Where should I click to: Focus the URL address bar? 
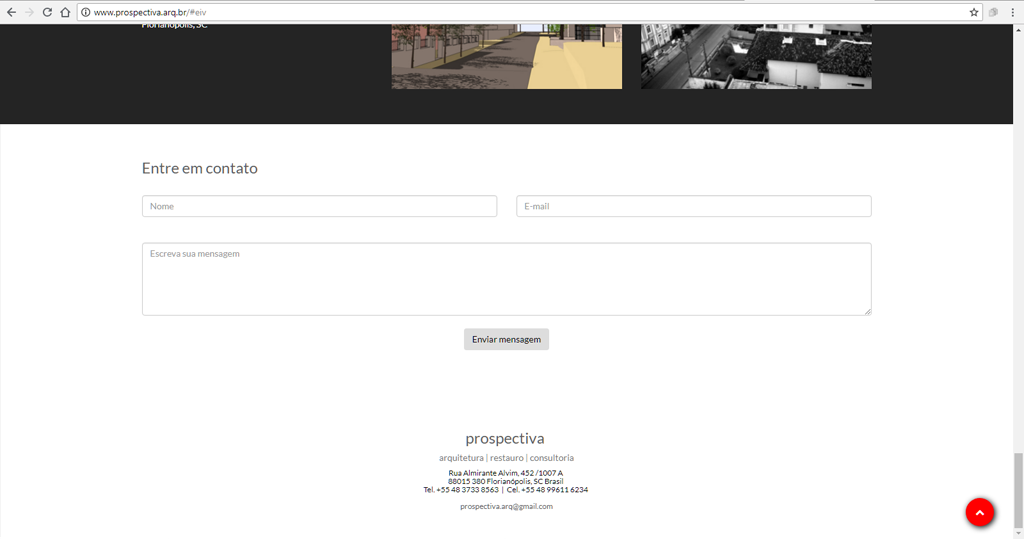pyautogui.click(x=500, y=12)
